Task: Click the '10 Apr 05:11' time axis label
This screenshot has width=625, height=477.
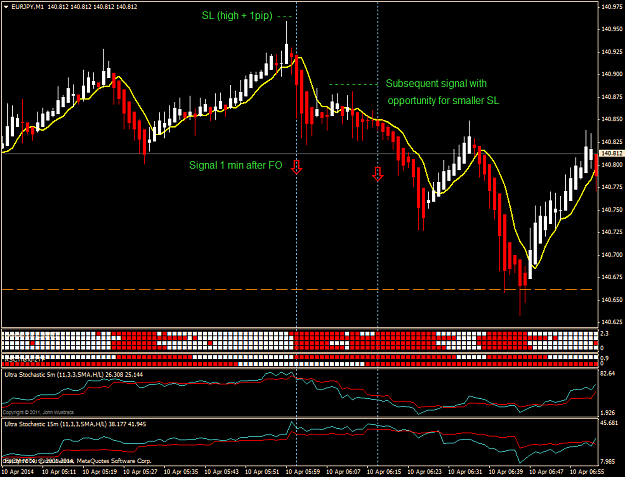Action: (59, 472)
